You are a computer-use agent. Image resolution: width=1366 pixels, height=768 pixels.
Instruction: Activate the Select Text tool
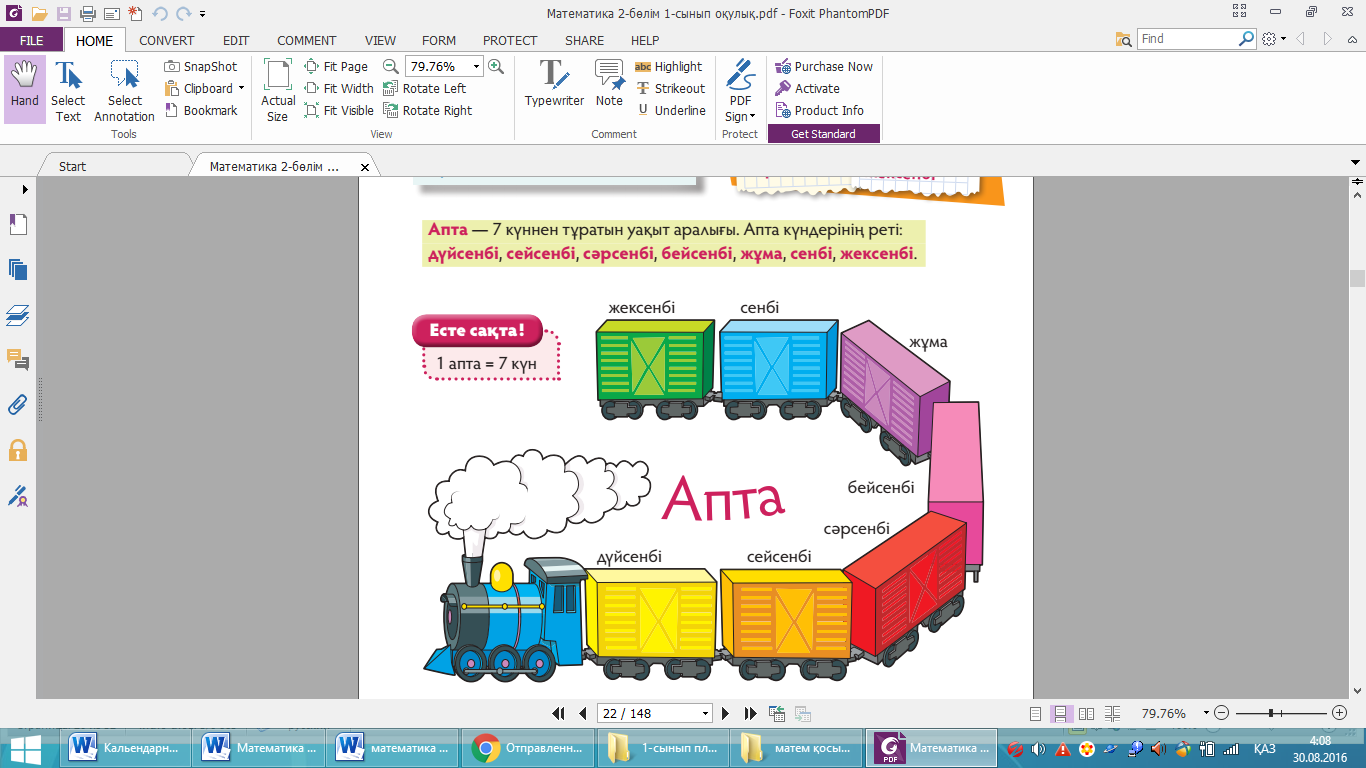(x=68, y=89)
